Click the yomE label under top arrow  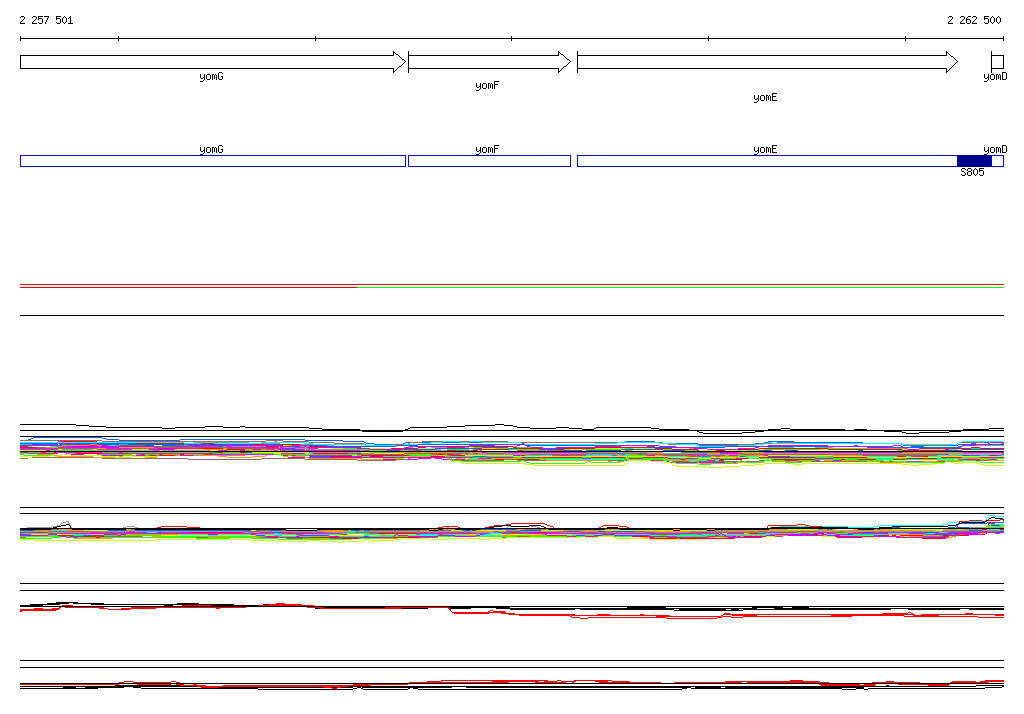point(765,98)
